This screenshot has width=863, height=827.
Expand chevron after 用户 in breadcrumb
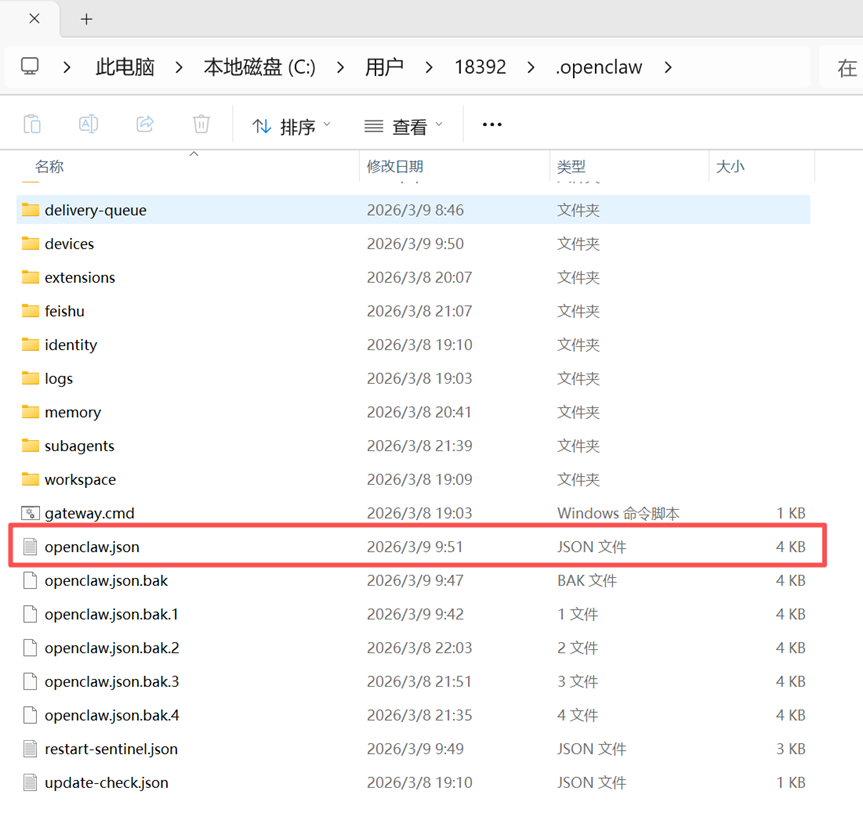pos(429,68)
